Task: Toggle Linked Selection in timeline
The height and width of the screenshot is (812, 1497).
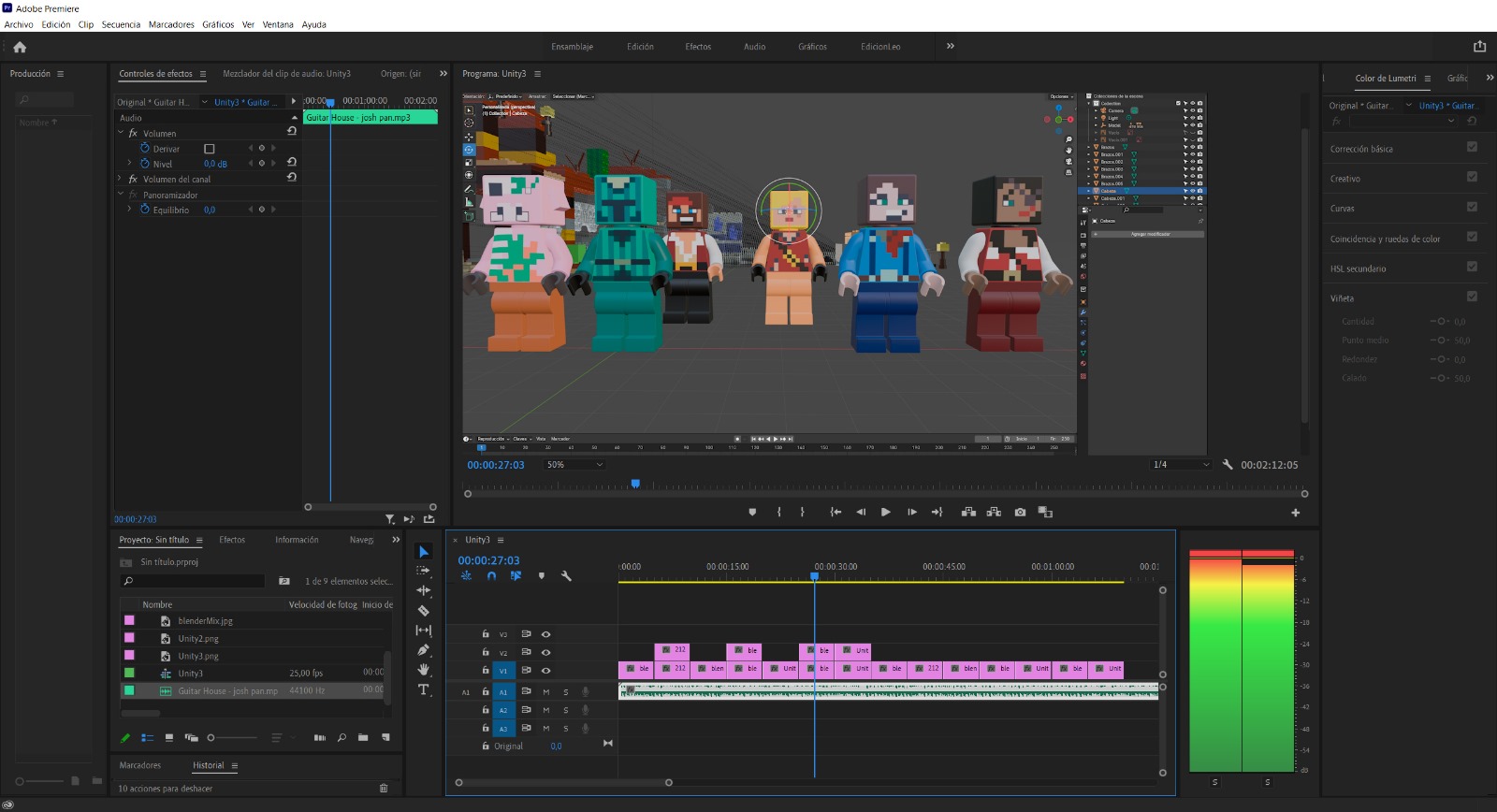Action: 516,576
